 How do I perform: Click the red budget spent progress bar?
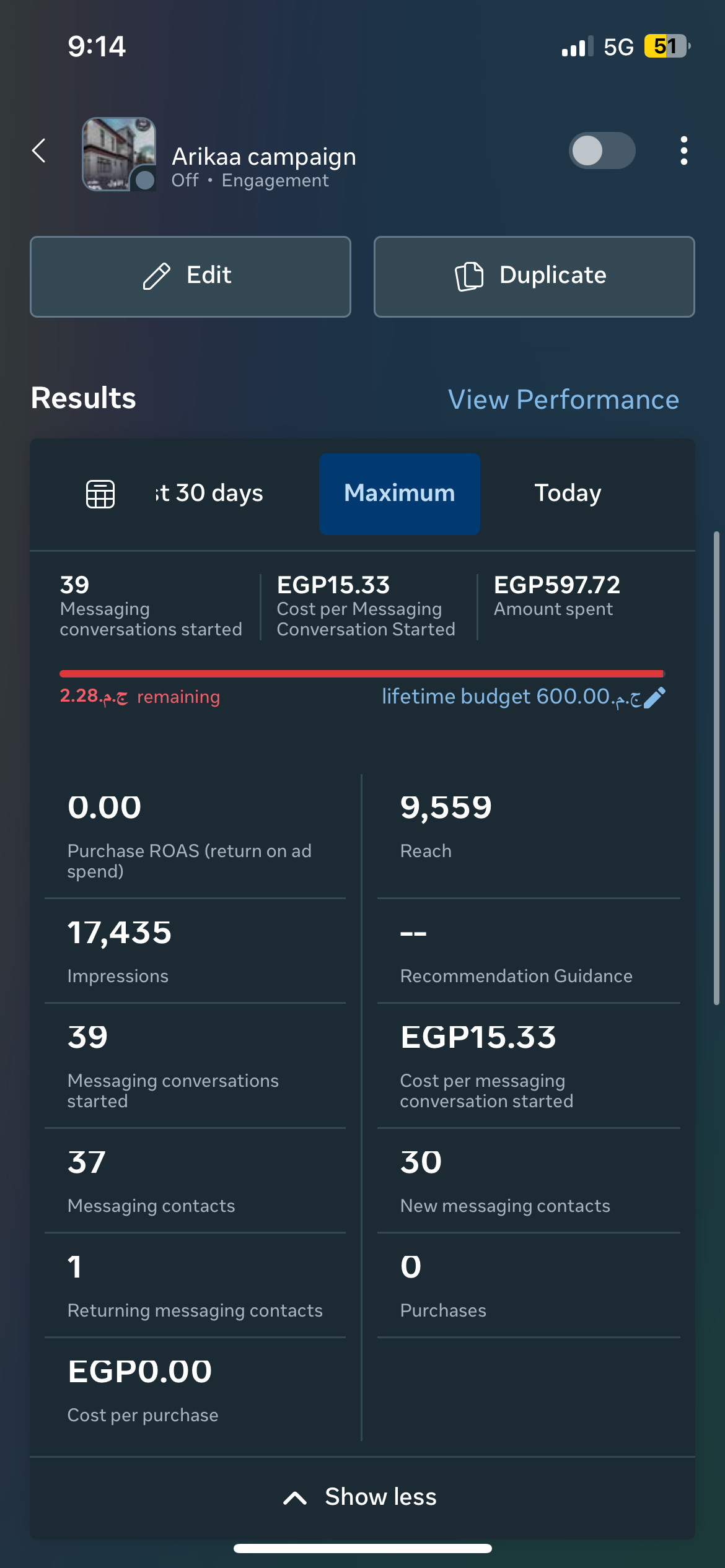pos(362,673)
